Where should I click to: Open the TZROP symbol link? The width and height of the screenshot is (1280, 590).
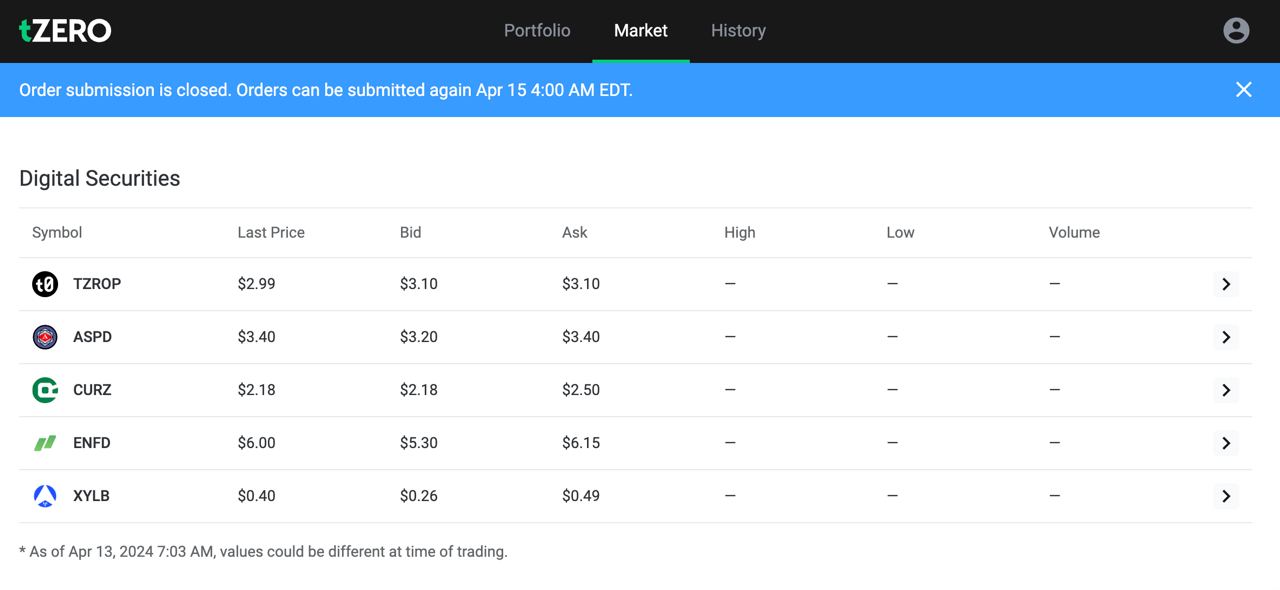coord(97,284)
